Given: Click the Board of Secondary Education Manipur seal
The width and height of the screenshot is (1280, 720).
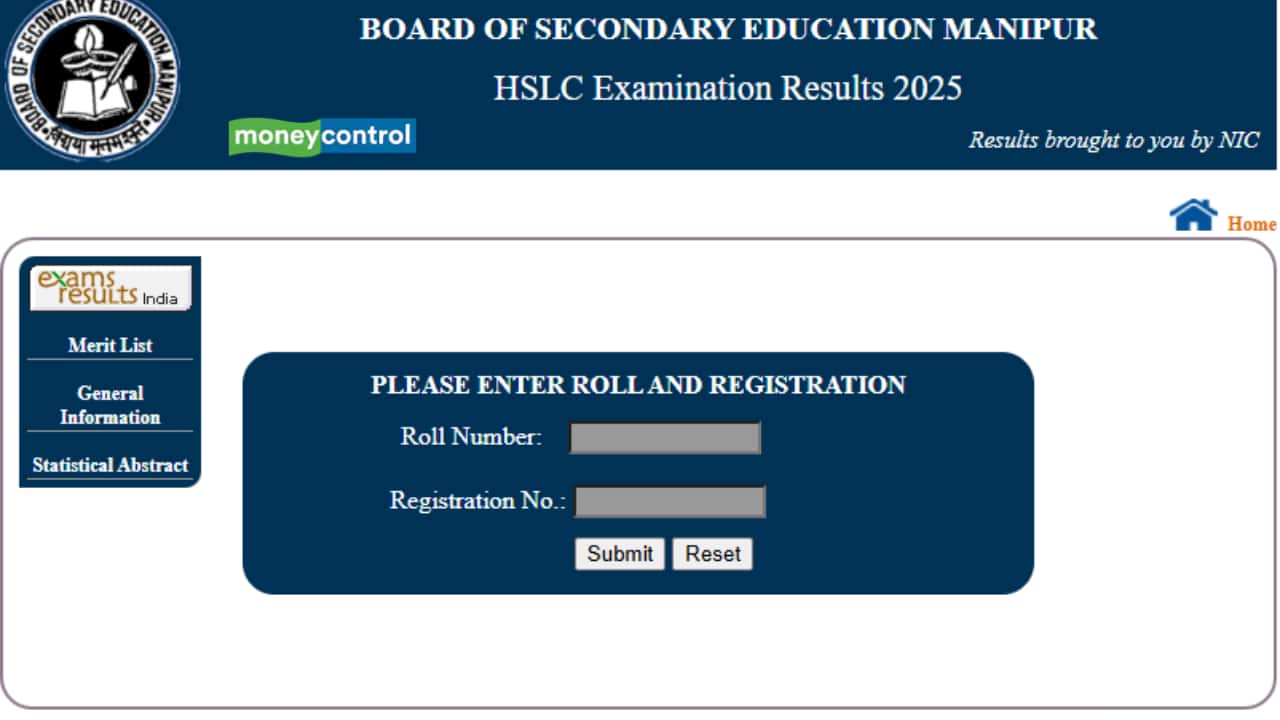Looking at the screenshot, I should 92,80.
